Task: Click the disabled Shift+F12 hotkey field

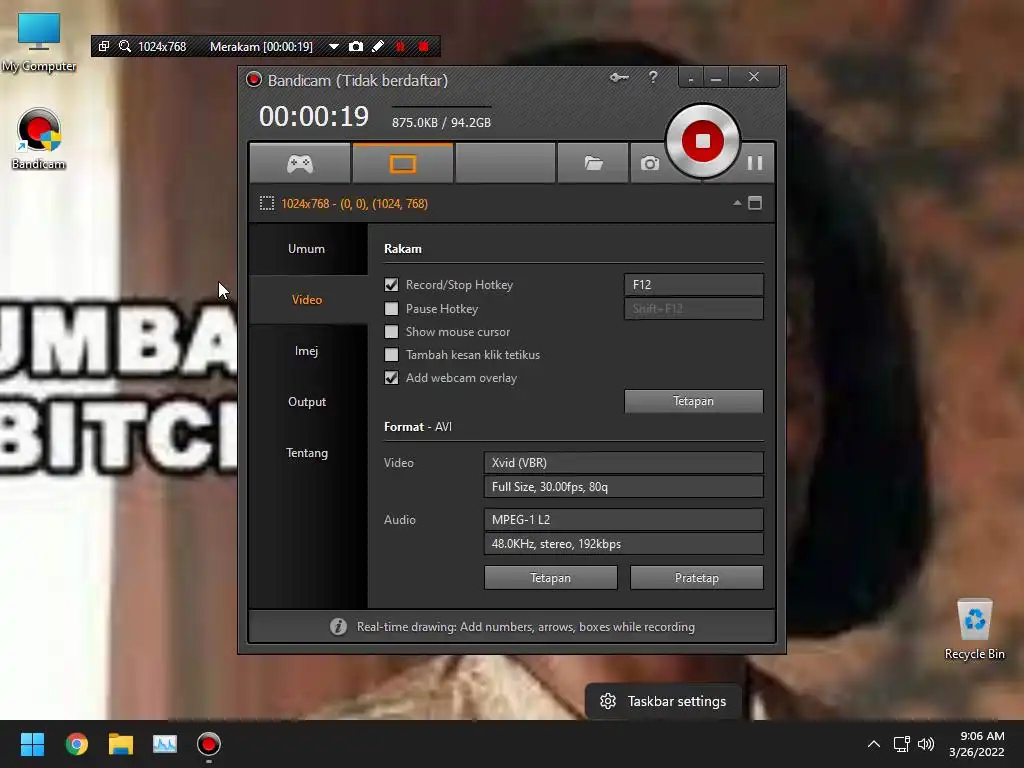Action: [694, 309]
